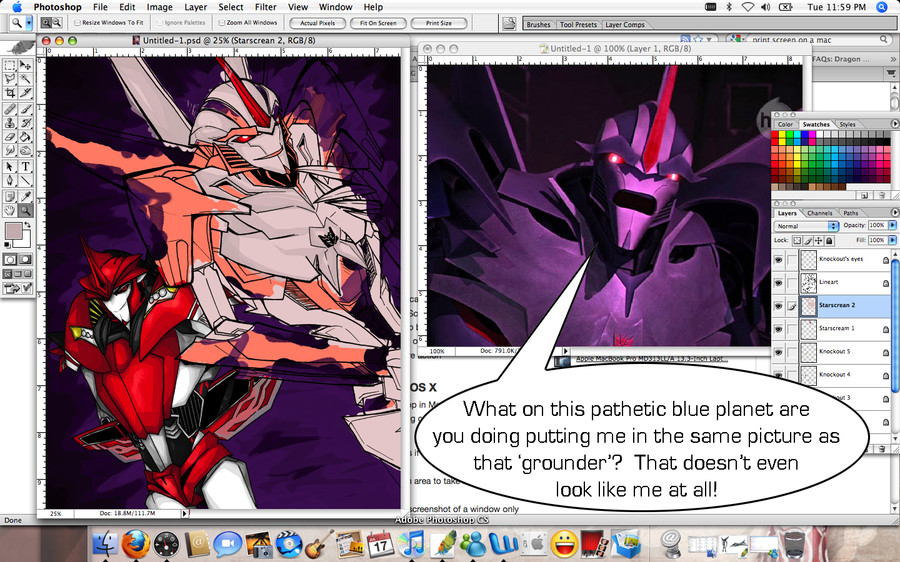The image size is (900, 562).
Task: Select the Notes tool
Action: pyautogui.click(x=10, y=197)
